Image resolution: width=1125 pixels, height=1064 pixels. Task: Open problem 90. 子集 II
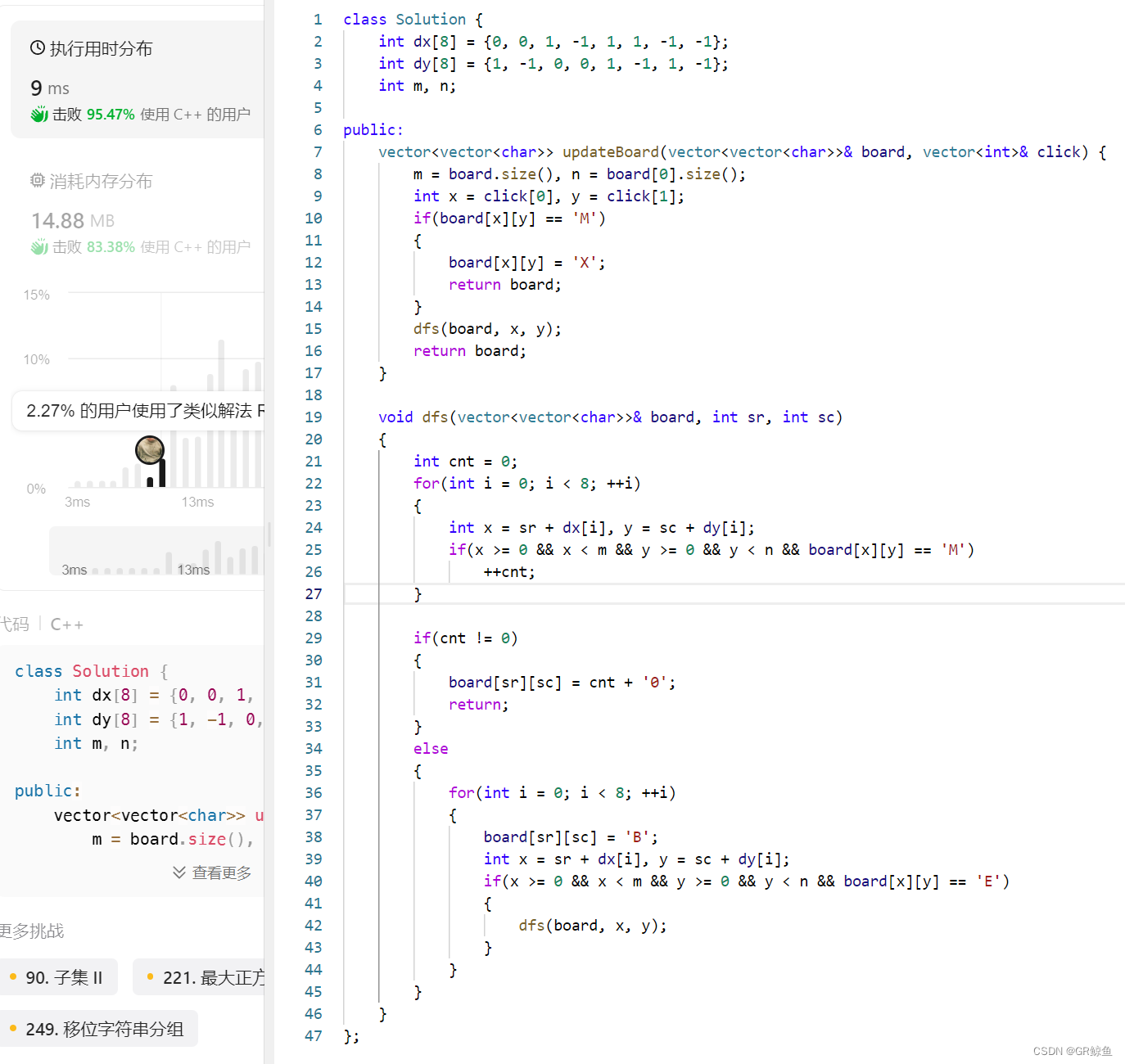pos(57,977)
